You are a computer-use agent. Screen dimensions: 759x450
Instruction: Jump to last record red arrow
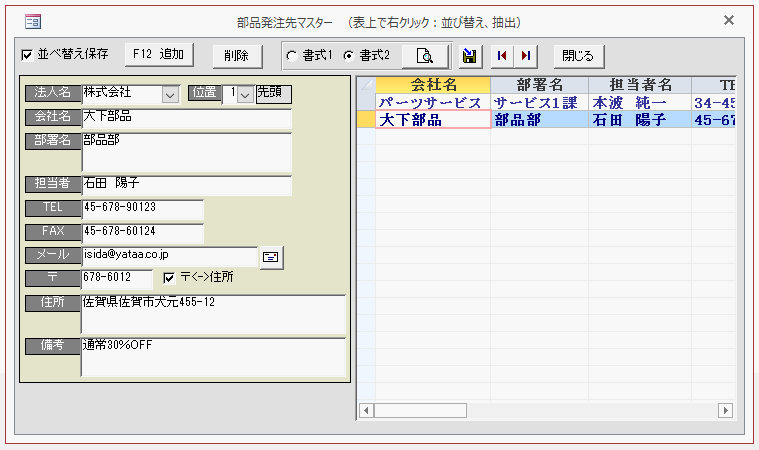526,56
